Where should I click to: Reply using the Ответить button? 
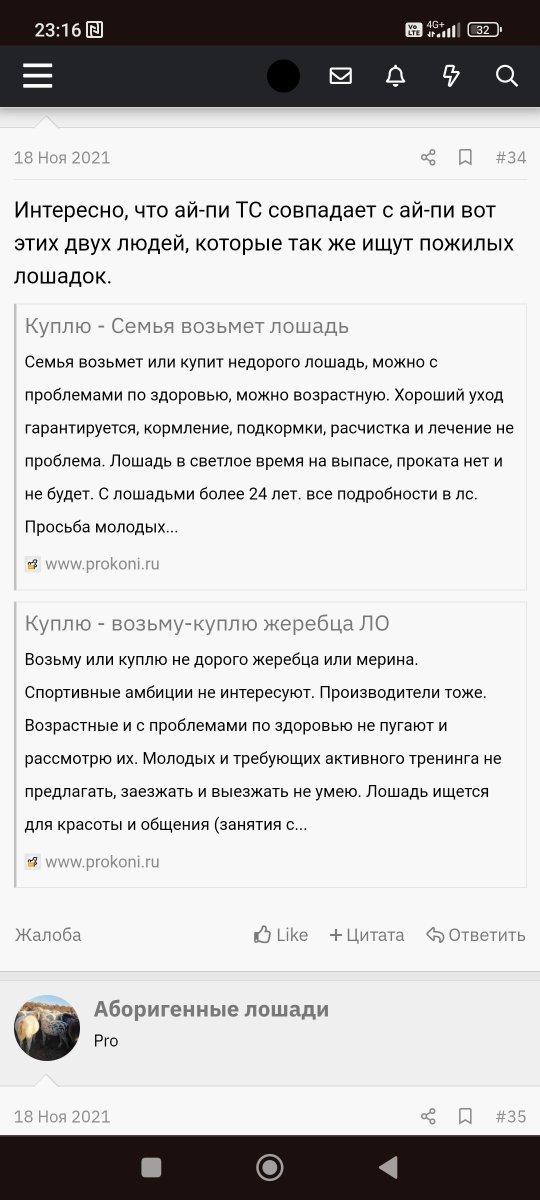click(x=476, y=935)
